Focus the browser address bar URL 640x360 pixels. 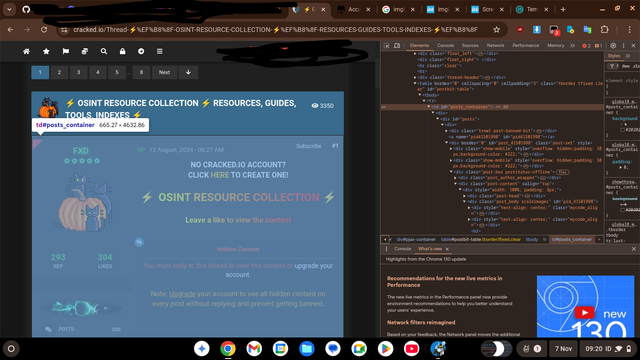275,30
